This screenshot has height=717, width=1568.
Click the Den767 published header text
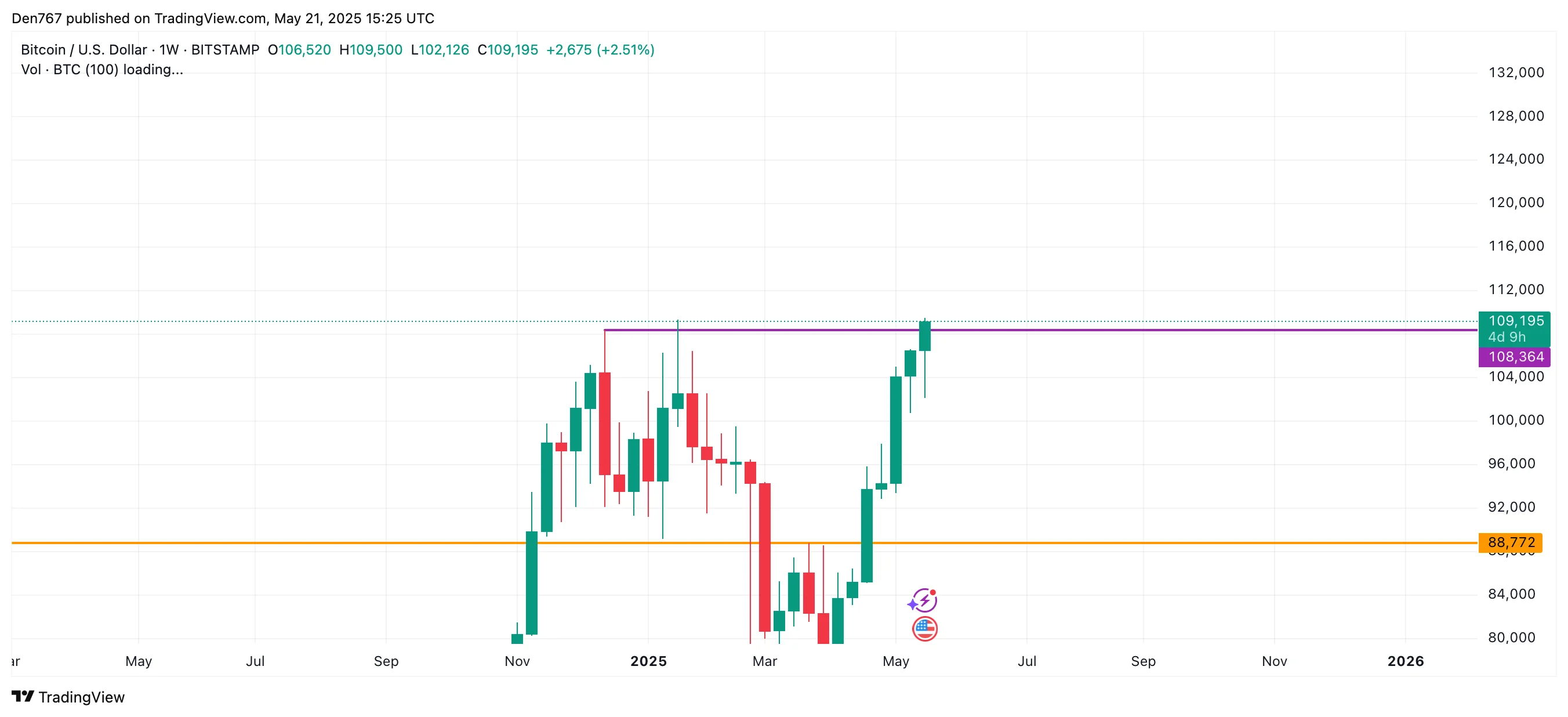(x=223, y=19)
